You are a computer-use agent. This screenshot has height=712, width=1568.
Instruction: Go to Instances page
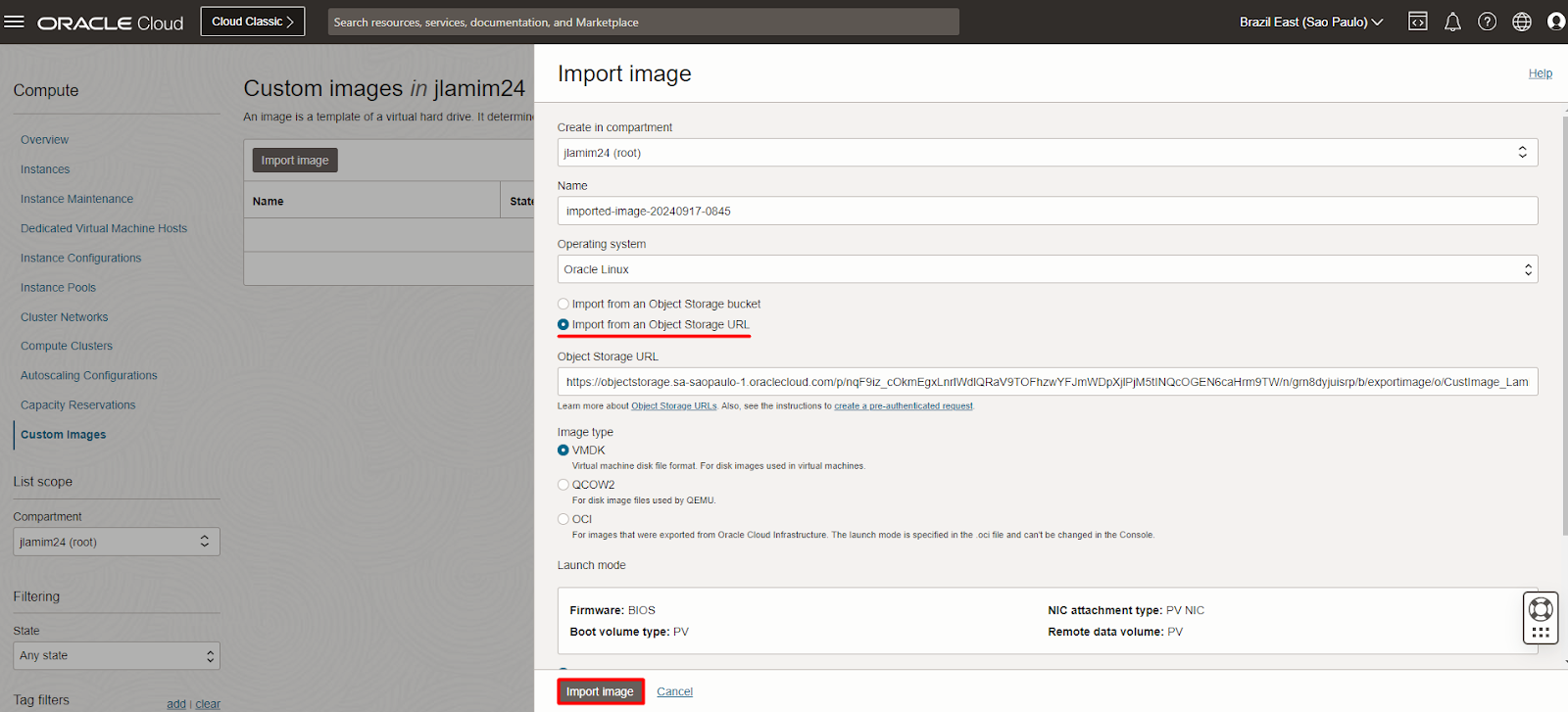[45, 169]
